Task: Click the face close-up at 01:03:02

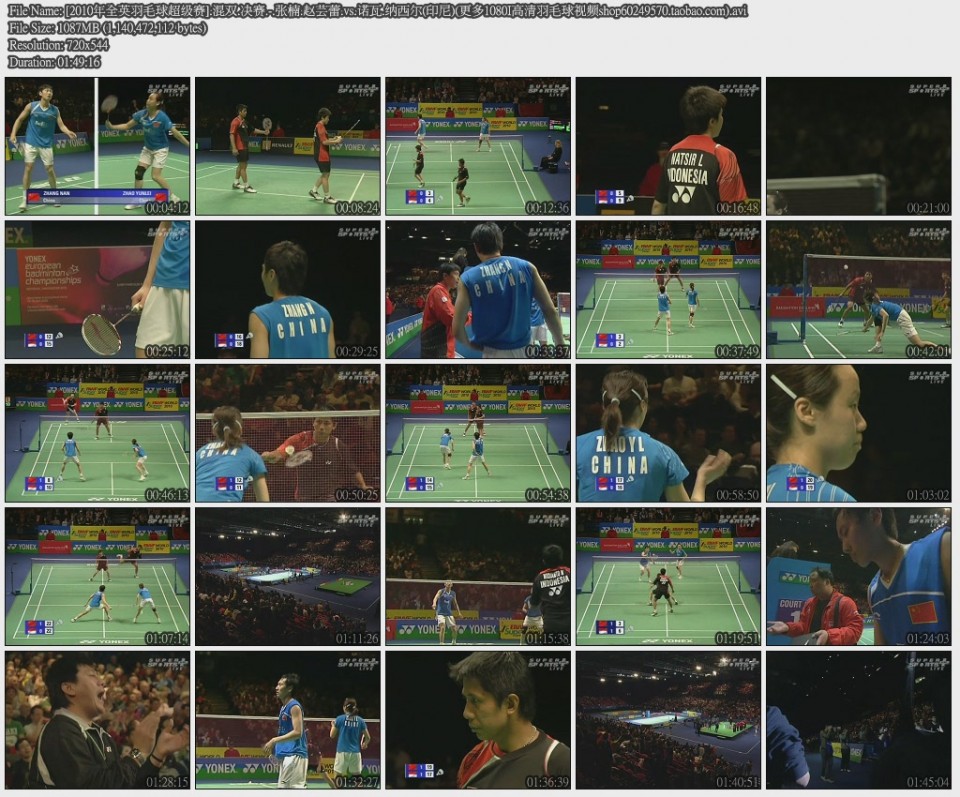Action: (858, 433)
